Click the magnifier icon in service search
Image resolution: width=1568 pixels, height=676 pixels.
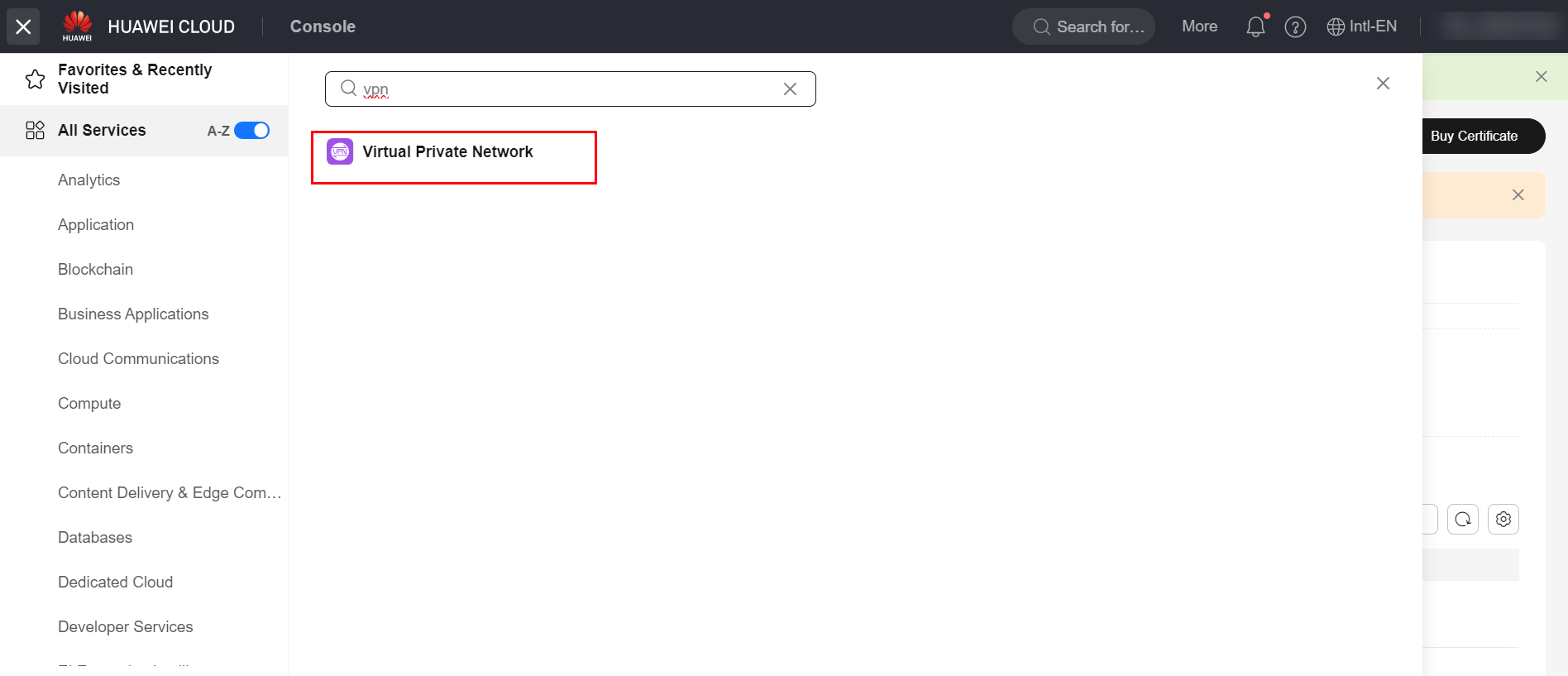[x=348, y=88]
